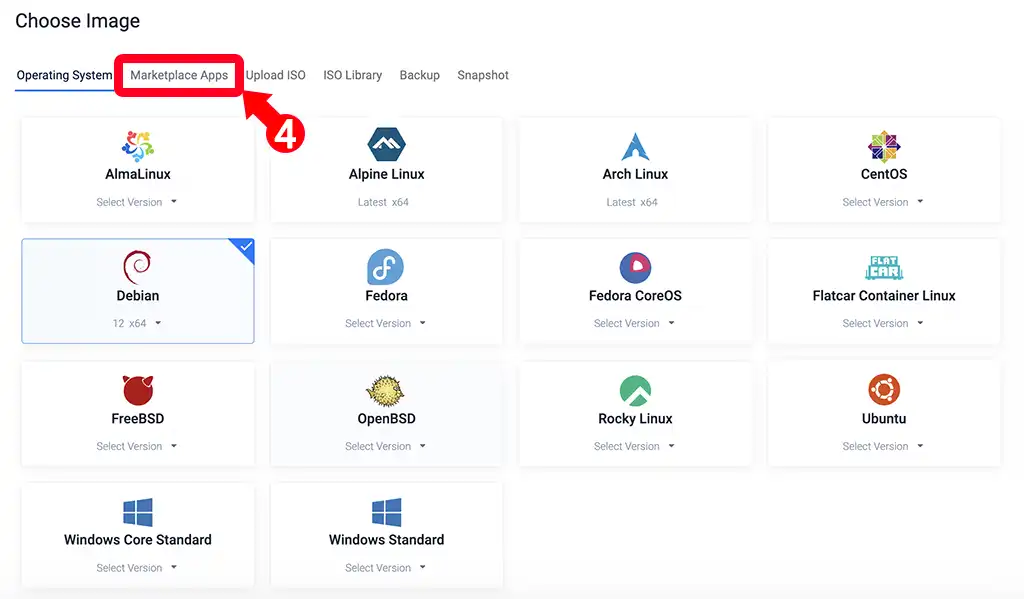Click the Debian swirl logo
This screenshot has height=599, width=1024.
137,267
